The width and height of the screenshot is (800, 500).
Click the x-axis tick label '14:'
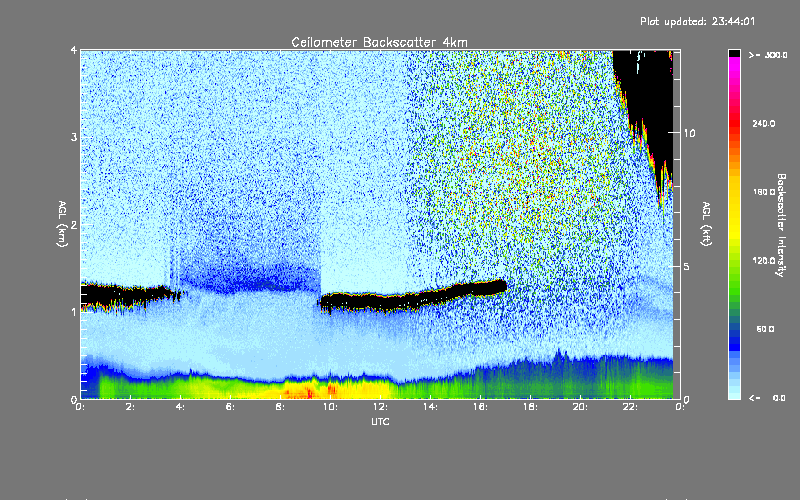(430, 407)
